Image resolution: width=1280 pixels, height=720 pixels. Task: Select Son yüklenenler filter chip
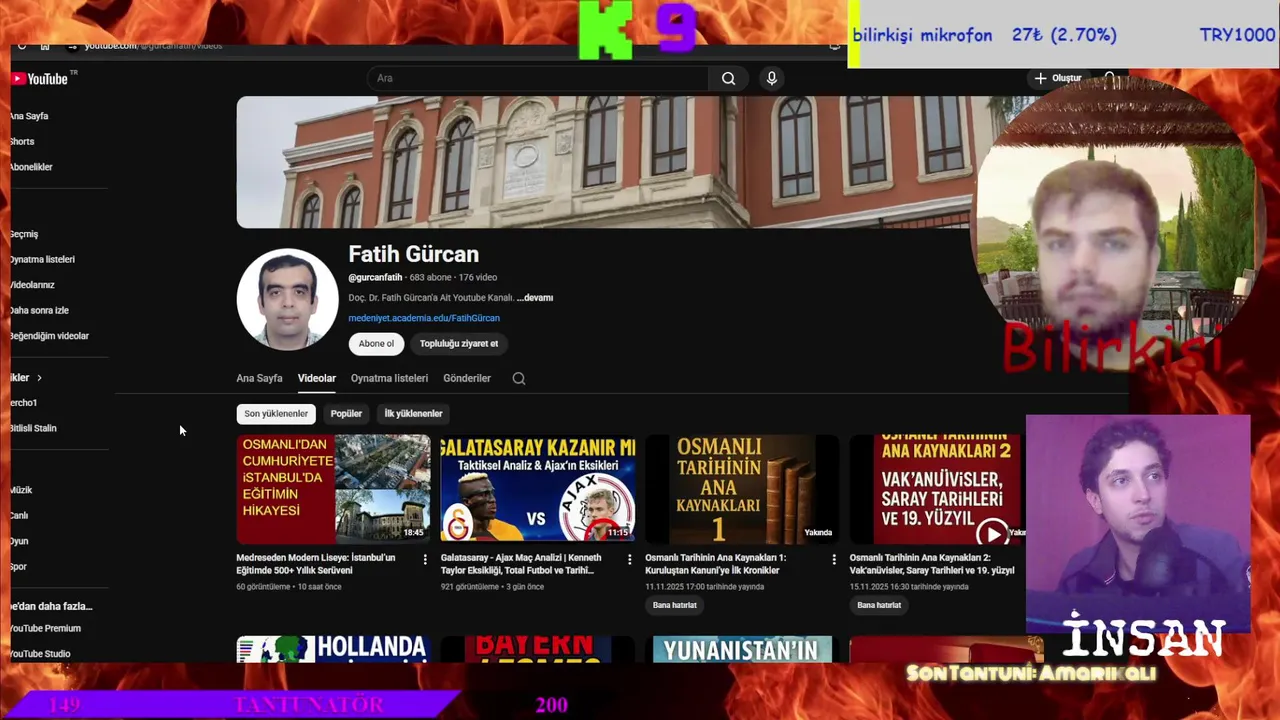tap(276, 413)
